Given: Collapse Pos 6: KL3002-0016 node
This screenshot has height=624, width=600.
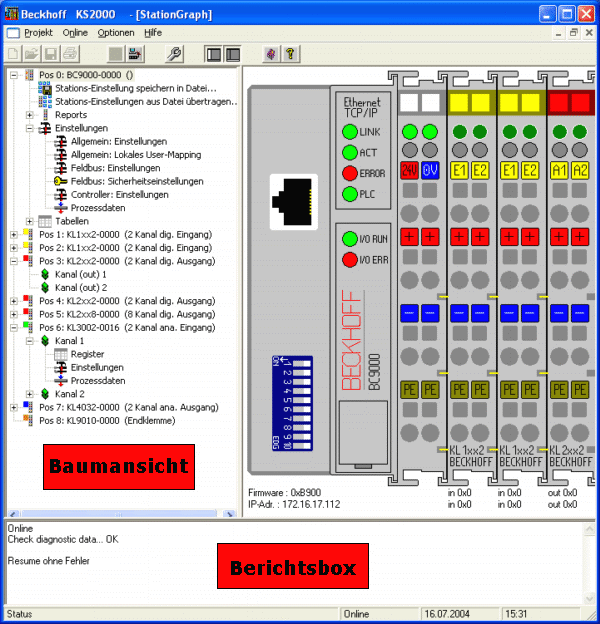Looking at the screenshot, I should tap(14, 328).
